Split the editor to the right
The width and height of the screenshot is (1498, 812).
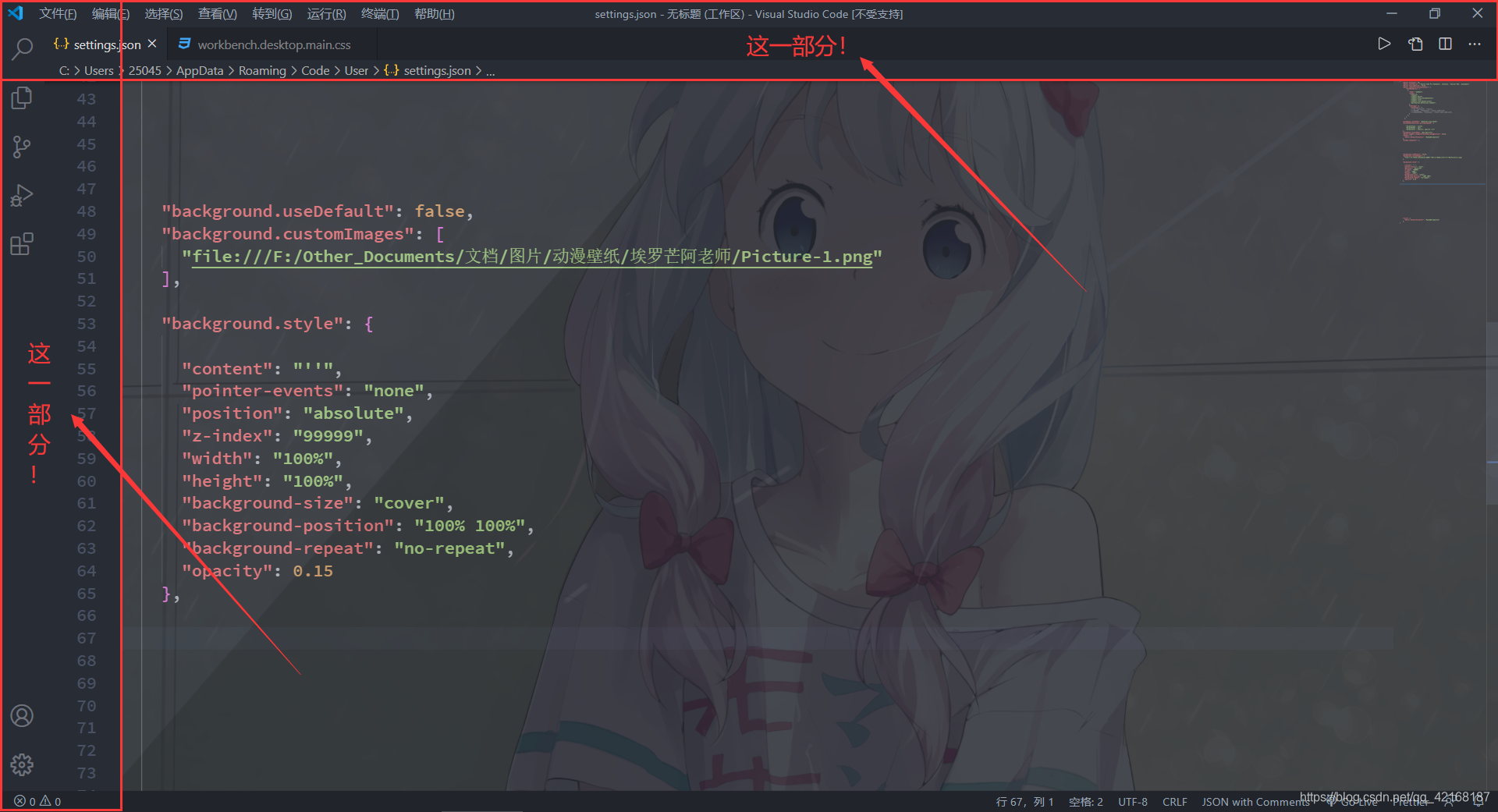(x=1445, y=44)
